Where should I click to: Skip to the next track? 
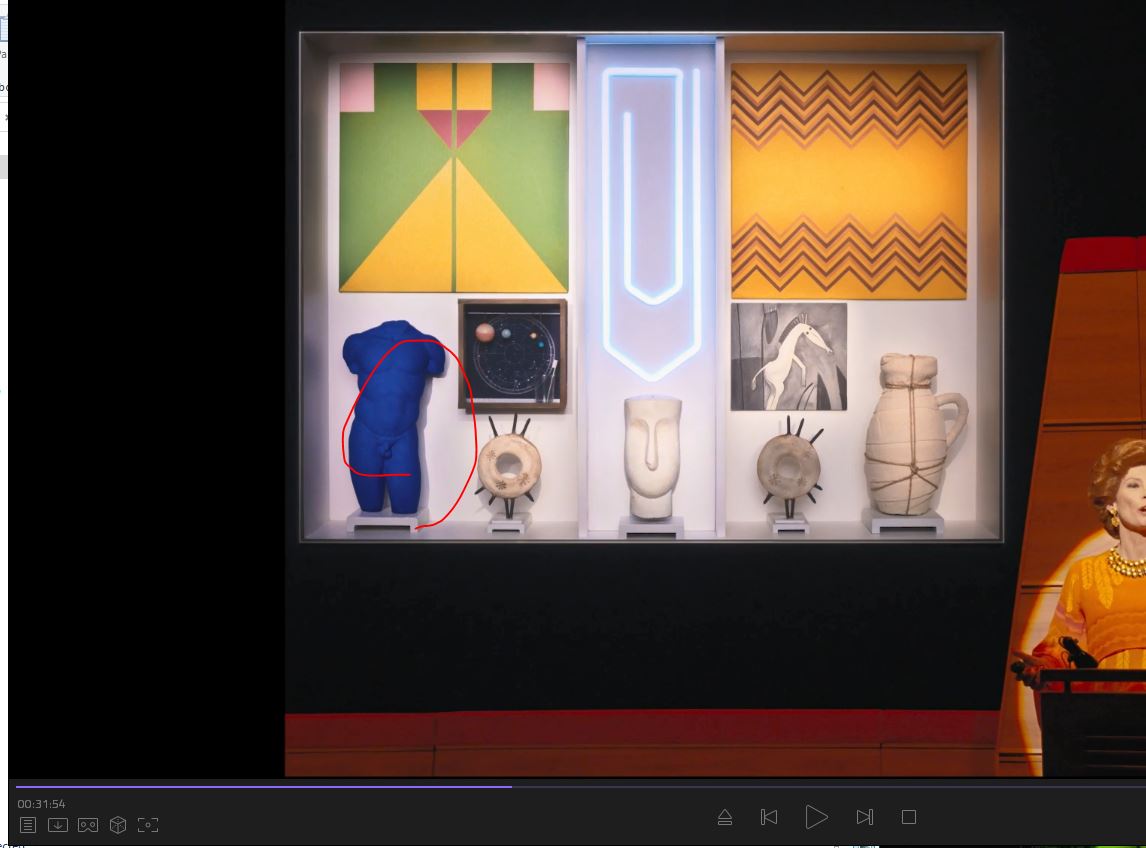pos(865,817)
